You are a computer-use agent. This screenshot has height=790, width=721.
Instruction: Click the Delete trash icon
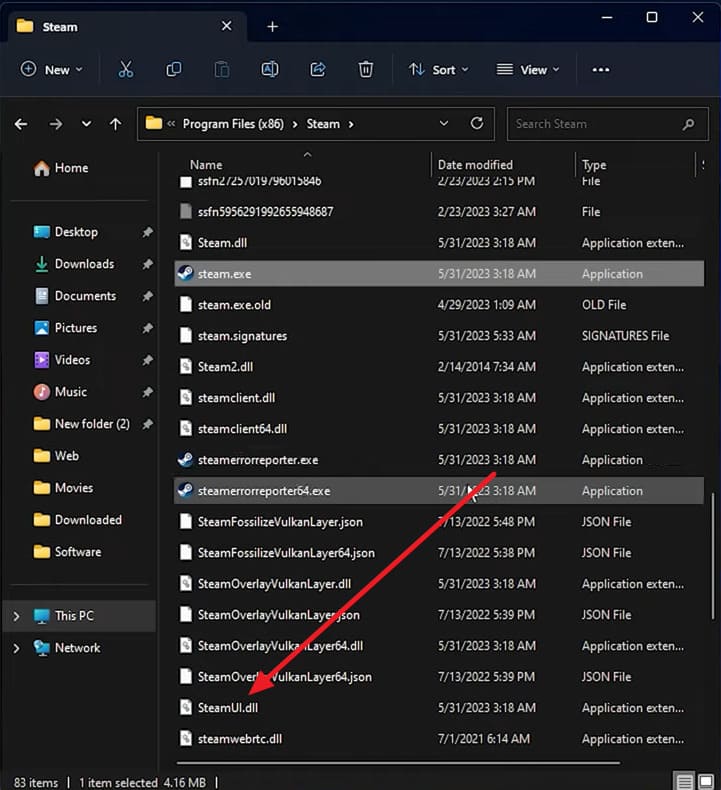point(366,70)
